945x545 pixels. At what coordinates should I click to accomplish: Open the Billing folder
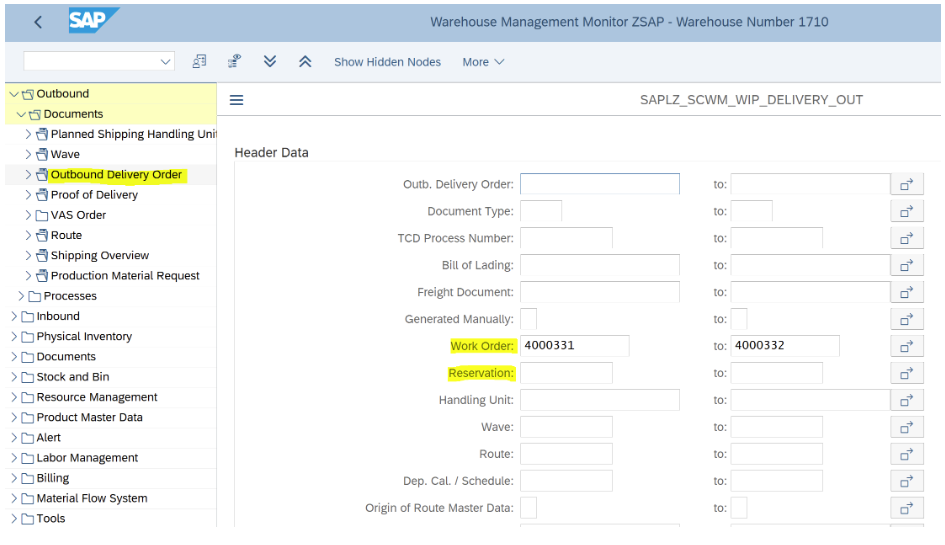coord(52,478)
